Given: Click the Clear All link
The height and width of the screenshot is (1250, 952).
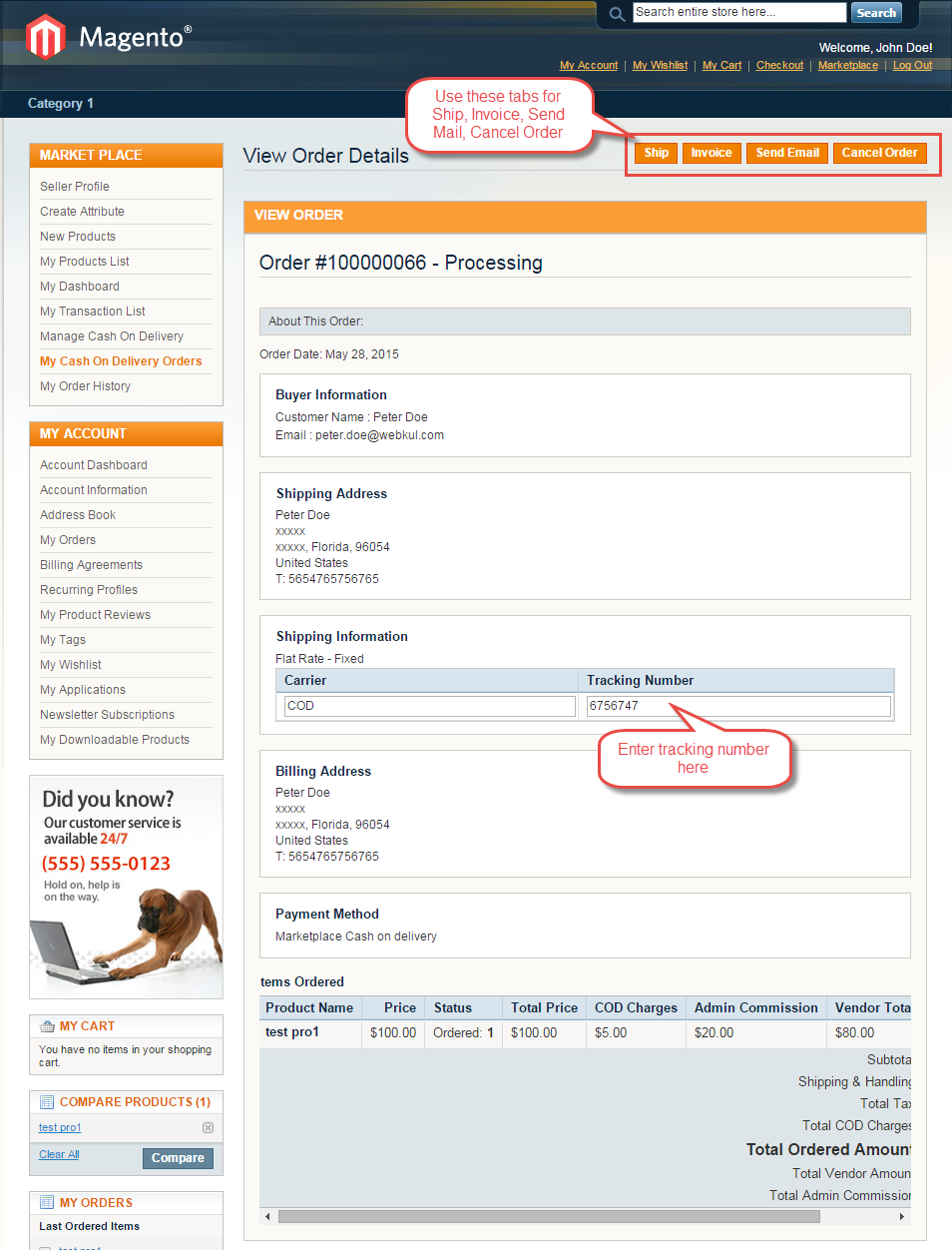Looking at the screenshot, I should pos(59,1154).
